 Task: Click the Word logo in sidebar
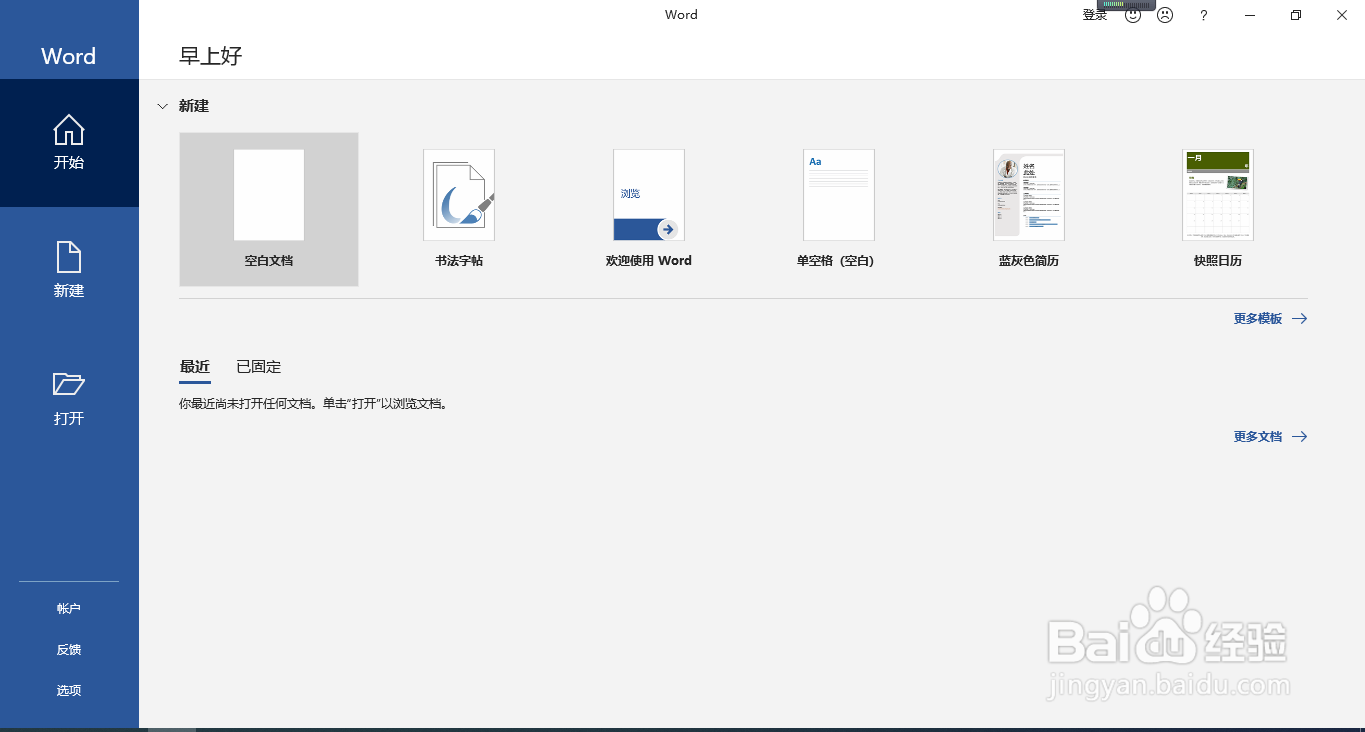coord(68,56)
